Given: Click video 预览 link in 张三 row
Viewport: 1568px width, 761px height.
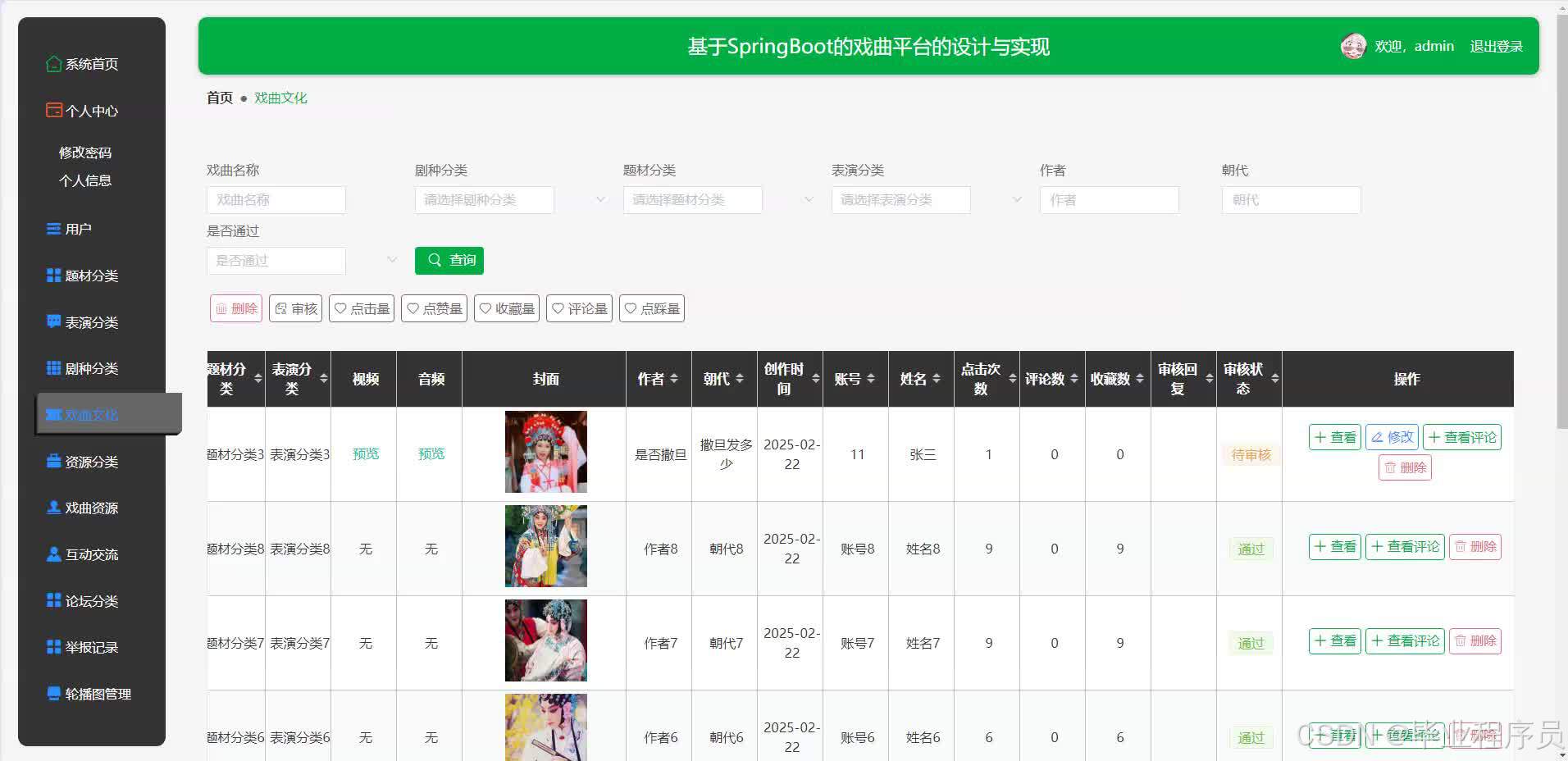Looking at the screenshot, I should [366, 453].
